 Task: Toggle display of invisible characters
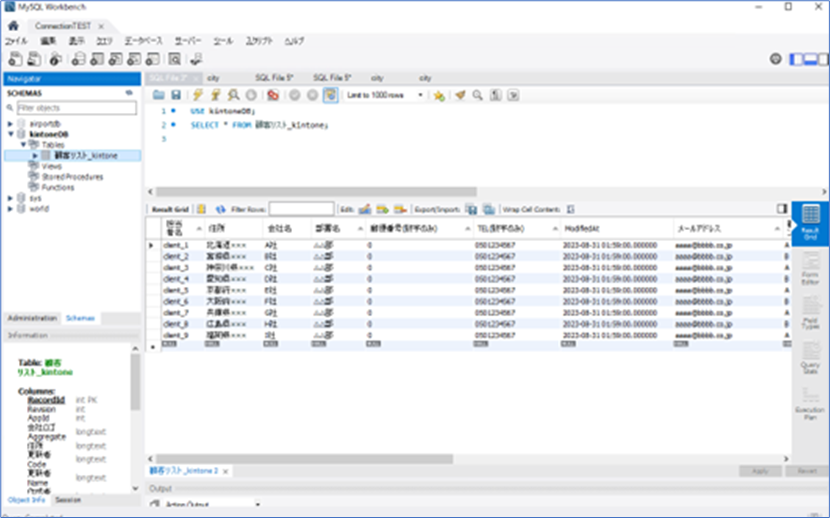point(495,95)
